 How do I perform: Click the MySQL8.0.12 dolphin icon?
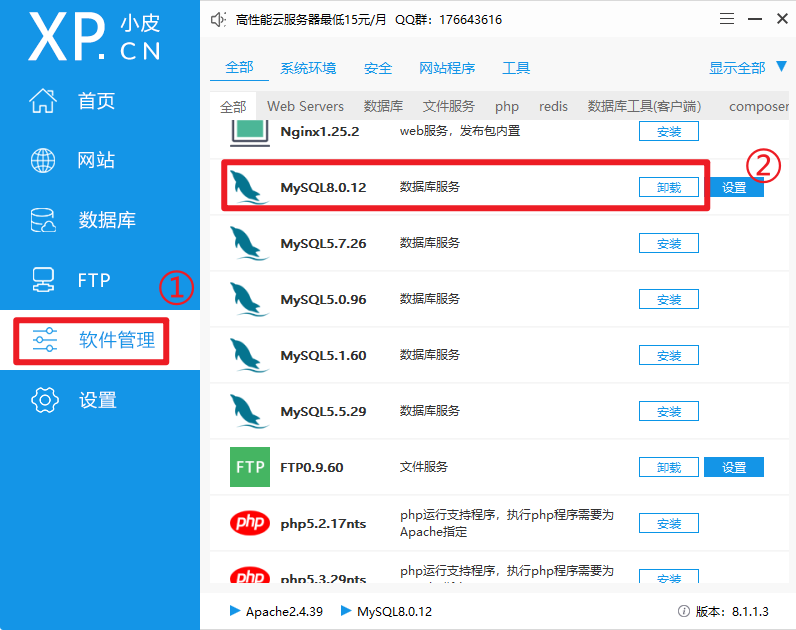pos(248,187)
